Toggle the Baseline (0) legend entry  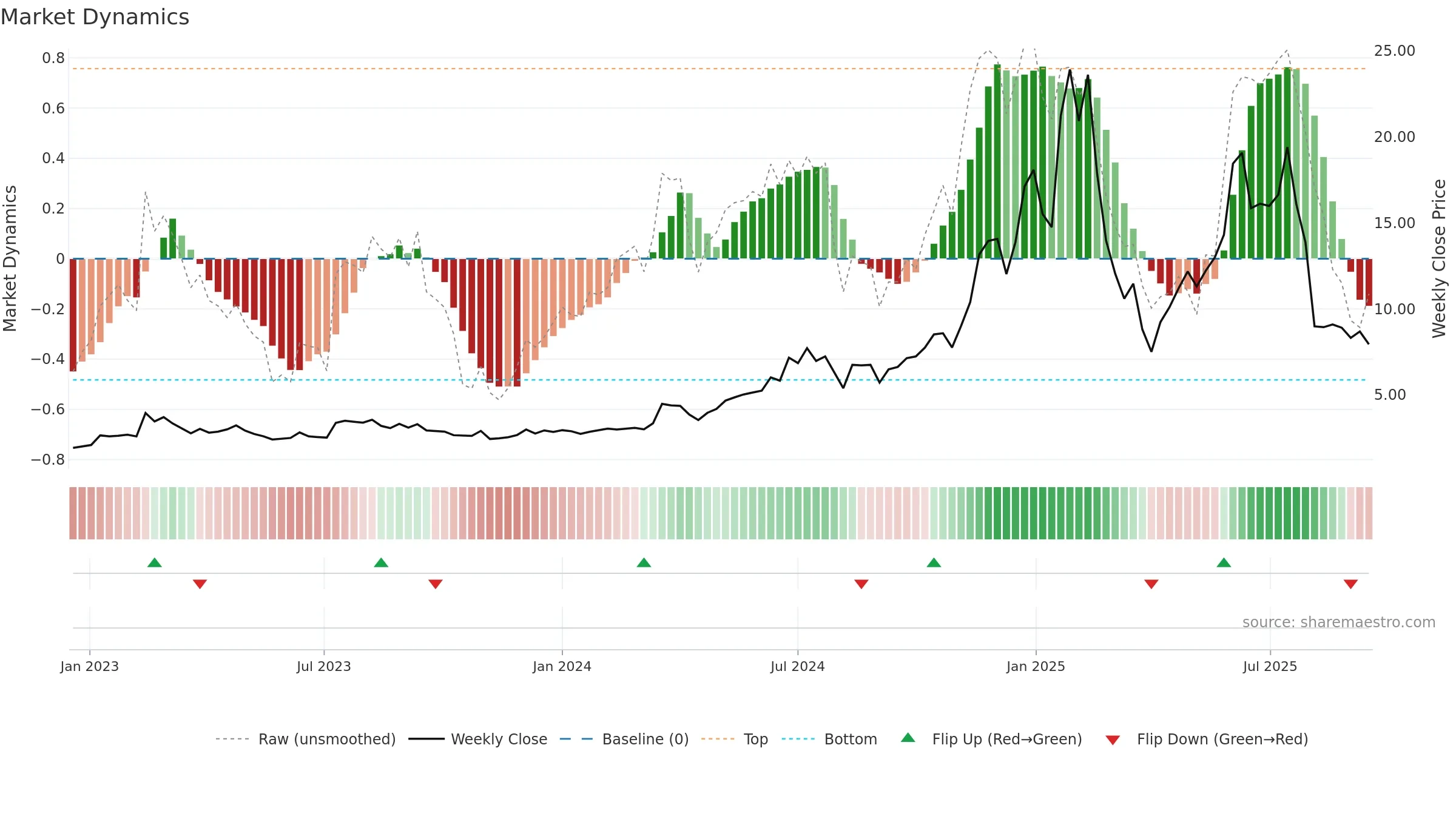coord(624,739)
